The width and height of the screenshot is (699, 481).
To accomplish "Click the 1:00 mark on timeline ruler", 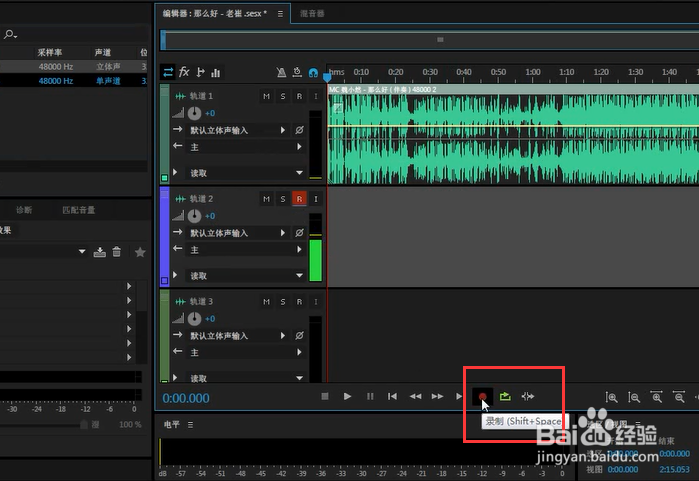I will tap(533, 72).
